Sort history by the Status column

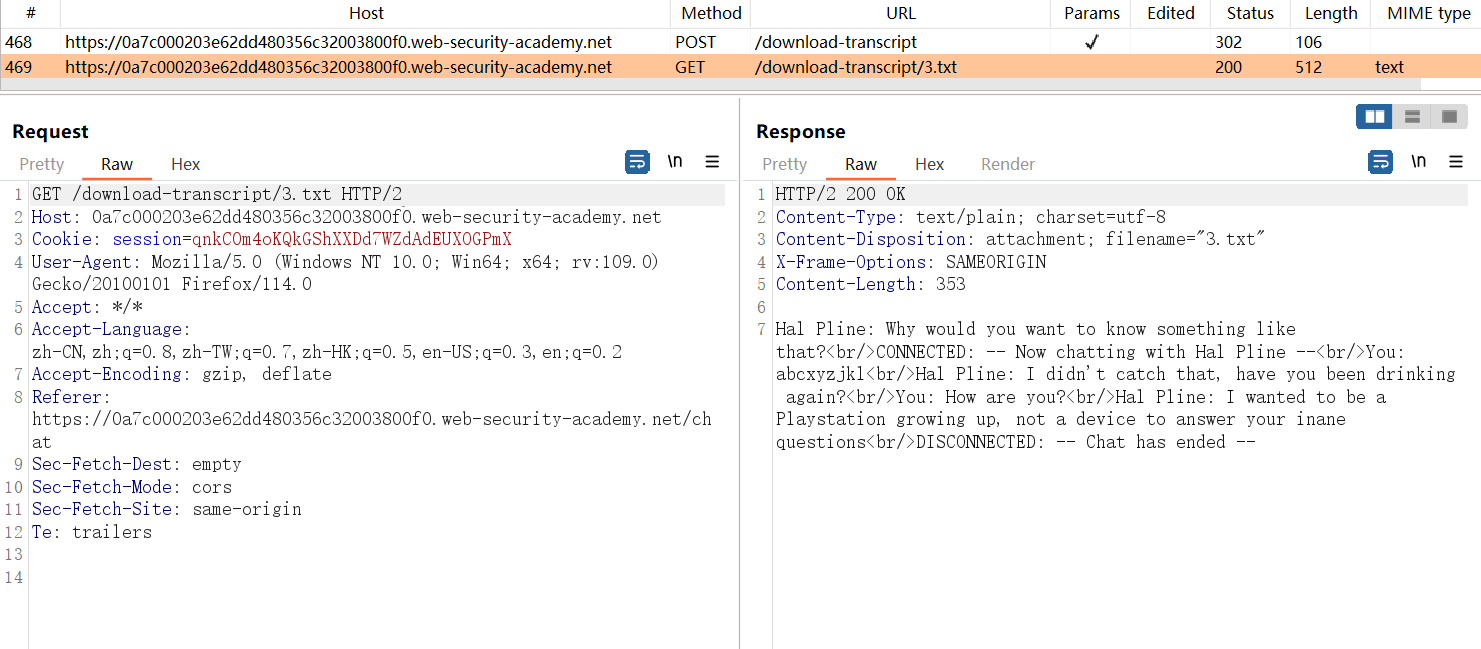1250,13
